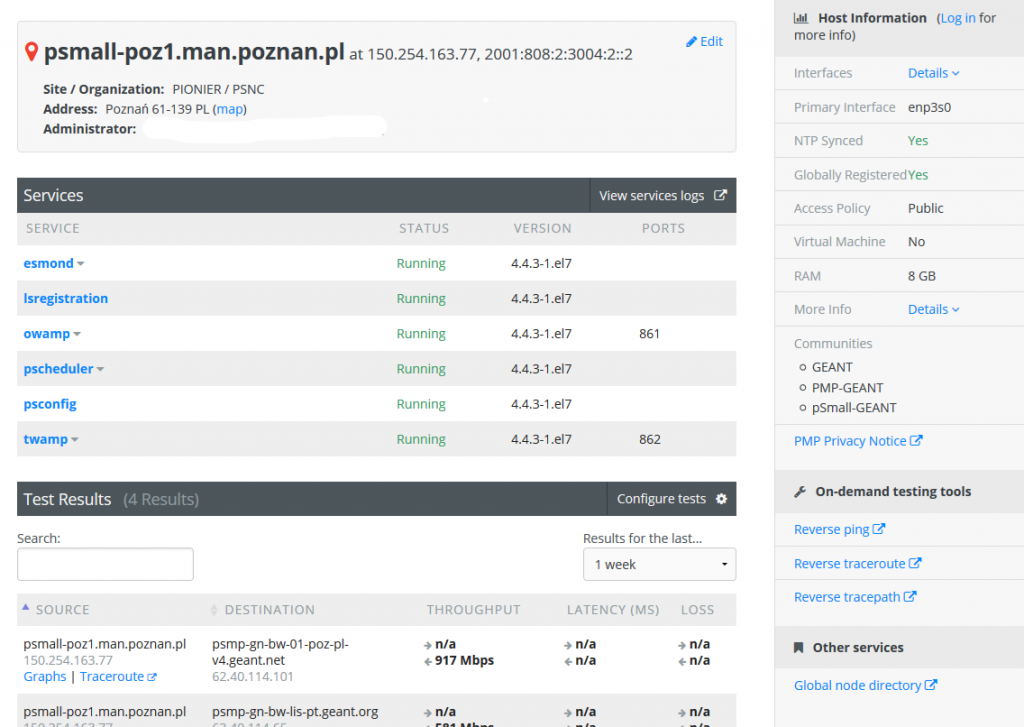Image resolution: width=1024 pixels, height=727 pixels.
Task: Click the owamp port value 861
Action: (x=649, y=334)
